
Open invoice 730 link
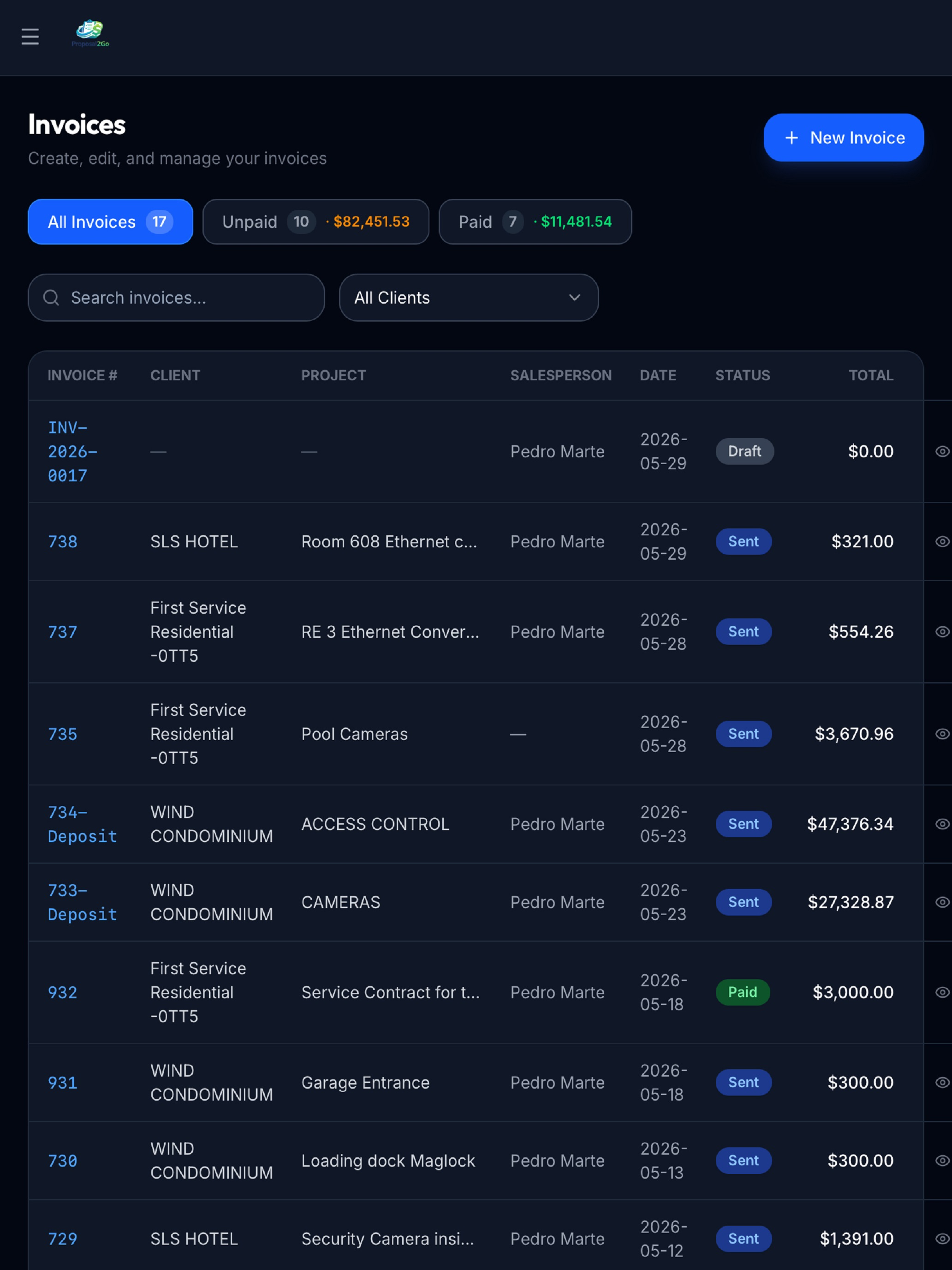(x=62, y=1160)
